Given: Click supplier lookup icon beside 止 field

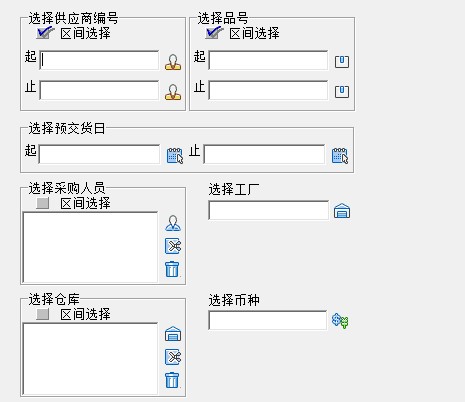Looking at the screenshot, I should pyautogui.click(x=173, y=92).
